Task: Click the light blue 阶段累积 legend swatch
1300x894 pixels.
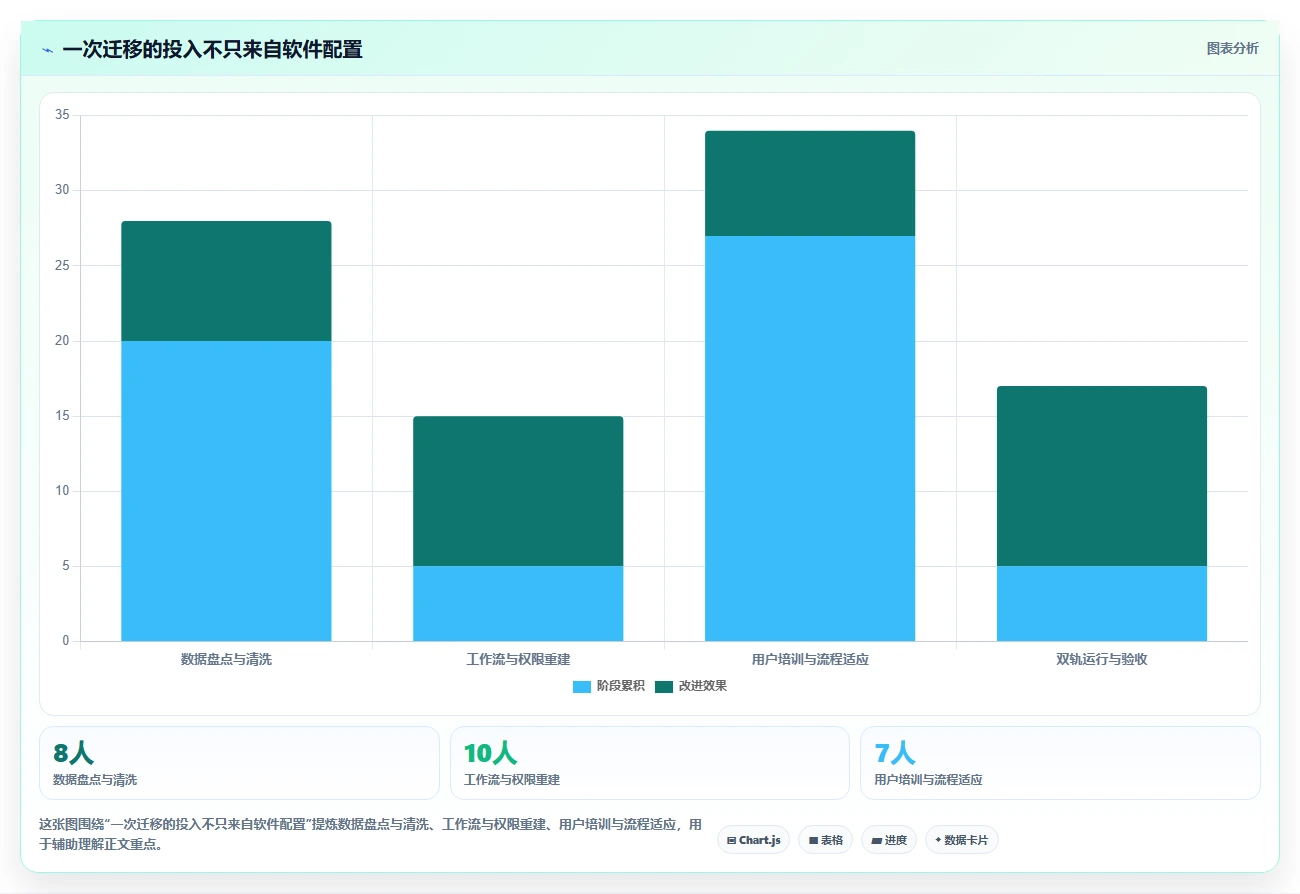Action: coord(582,686)
